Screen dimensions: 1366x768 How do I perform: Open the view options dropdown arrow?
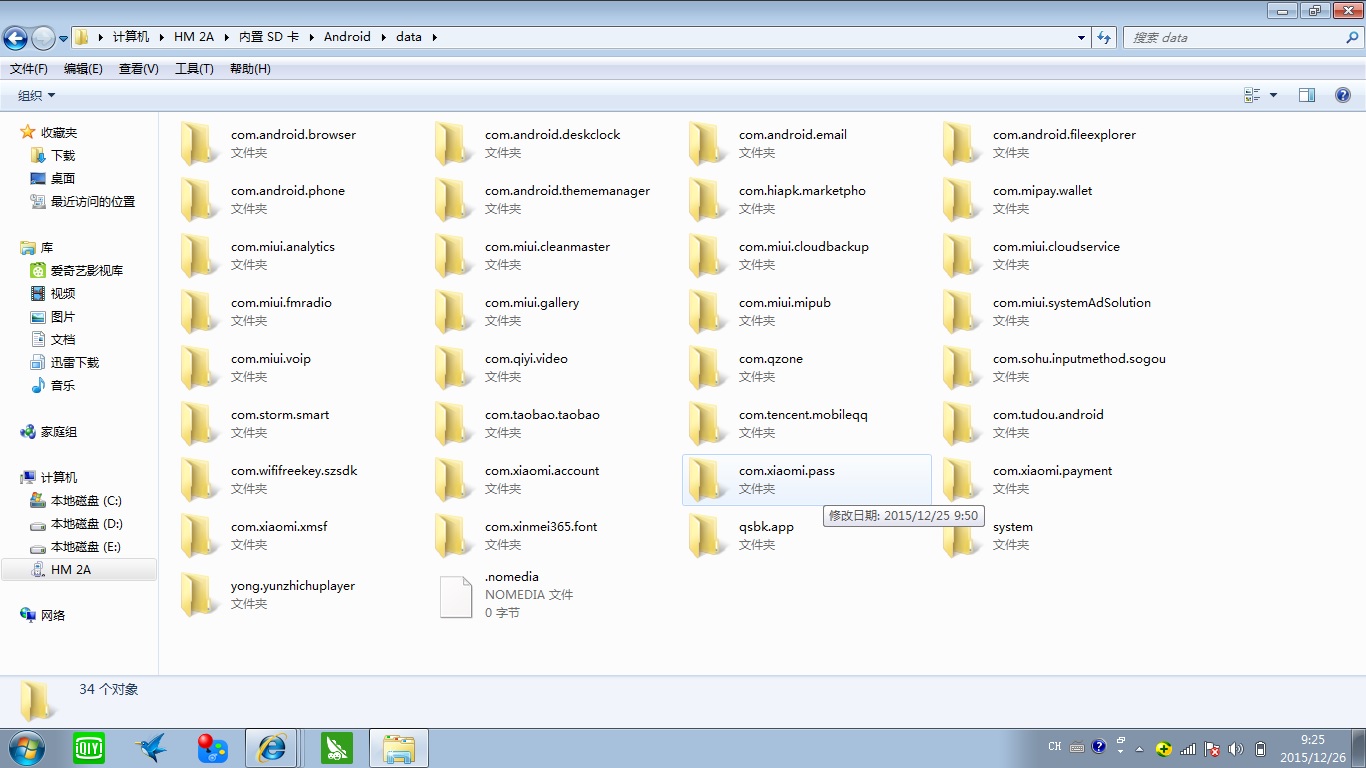(x=1273, y=95)
